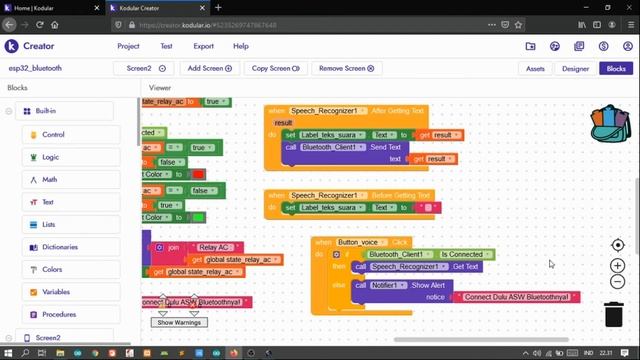Open the theme palette icon in header
Screen dimensions: 640x360
tap(554, 46)
